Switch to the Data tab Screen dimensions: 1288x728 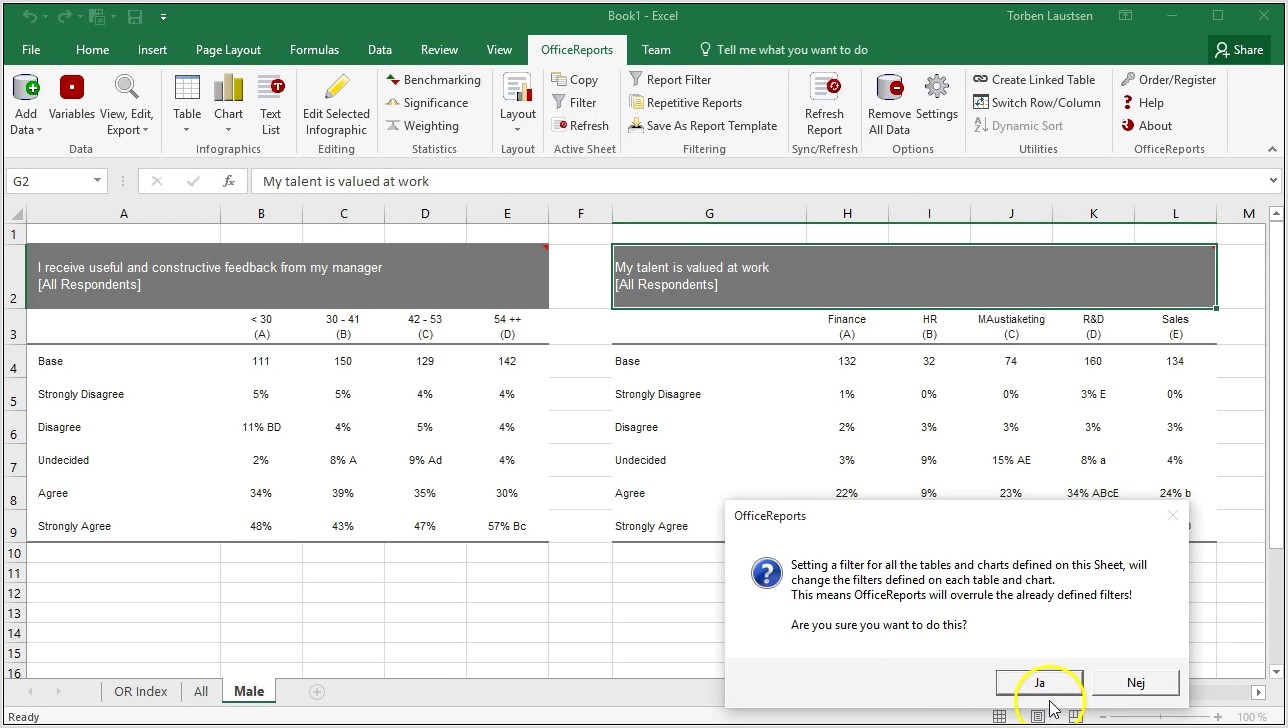click(379, 50)
